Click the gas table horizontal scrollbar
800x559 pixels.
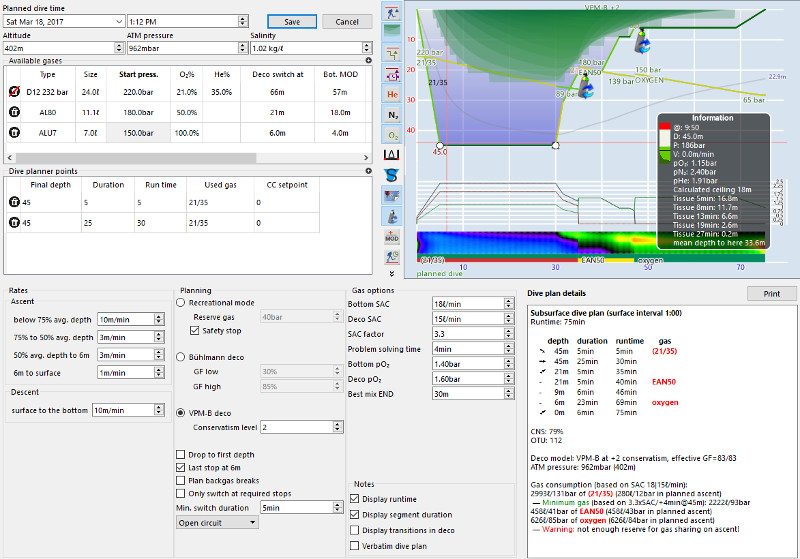pos(188,158)
